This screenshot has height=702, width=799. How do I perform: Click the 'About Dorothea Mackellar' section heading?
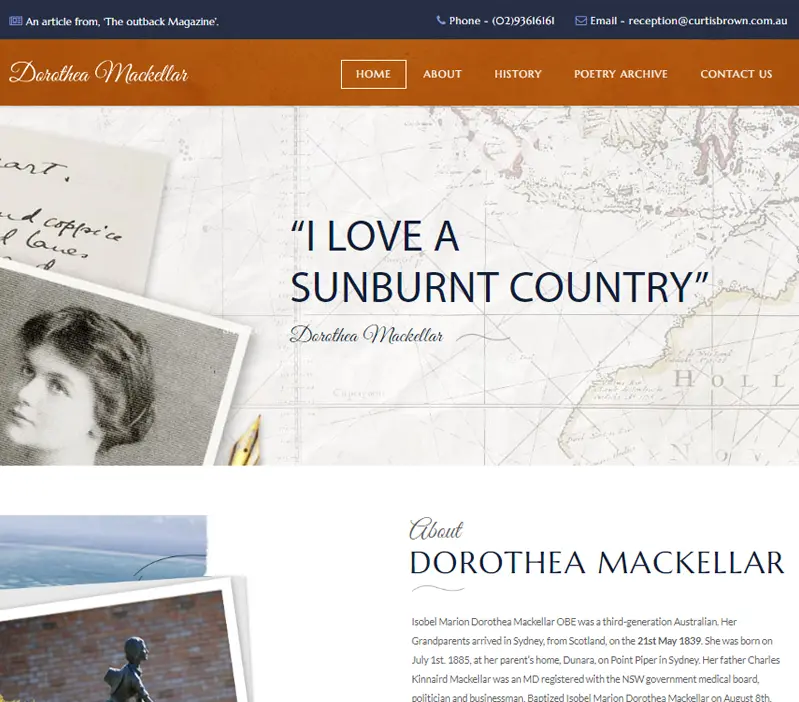(597, 548)
